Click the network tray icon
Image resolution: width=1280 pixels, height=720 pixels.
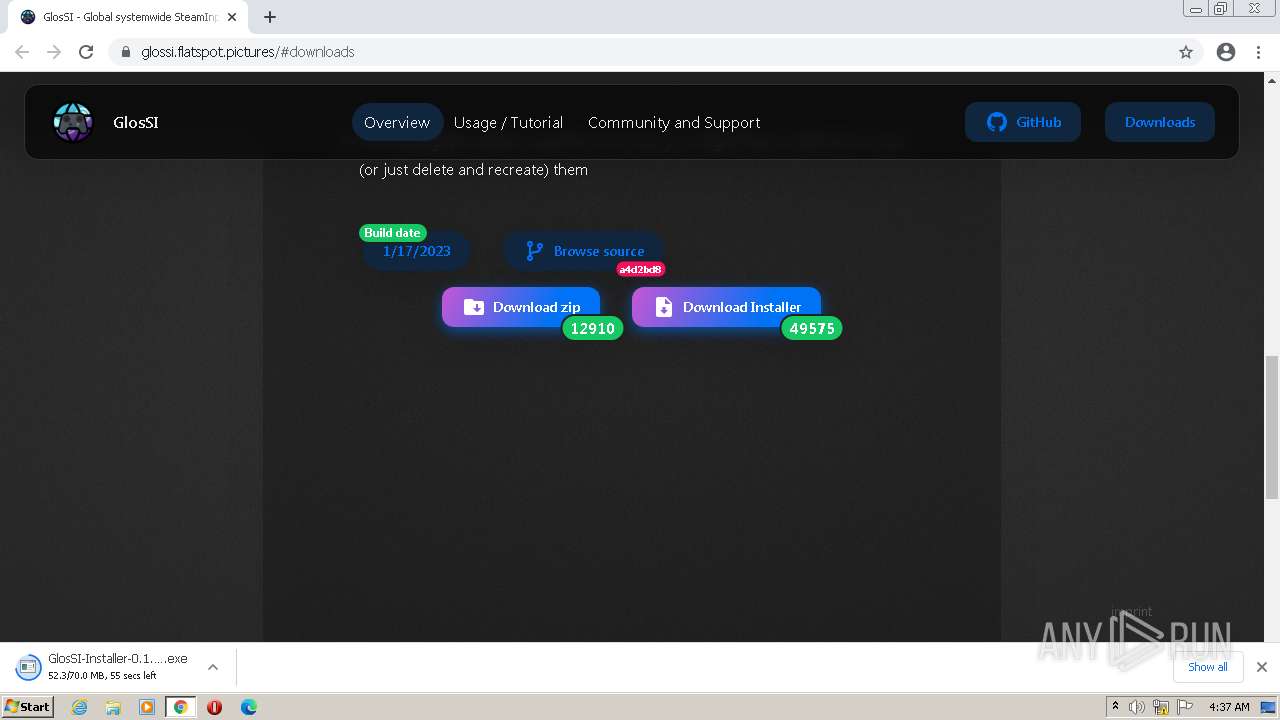coord(1161,707)
